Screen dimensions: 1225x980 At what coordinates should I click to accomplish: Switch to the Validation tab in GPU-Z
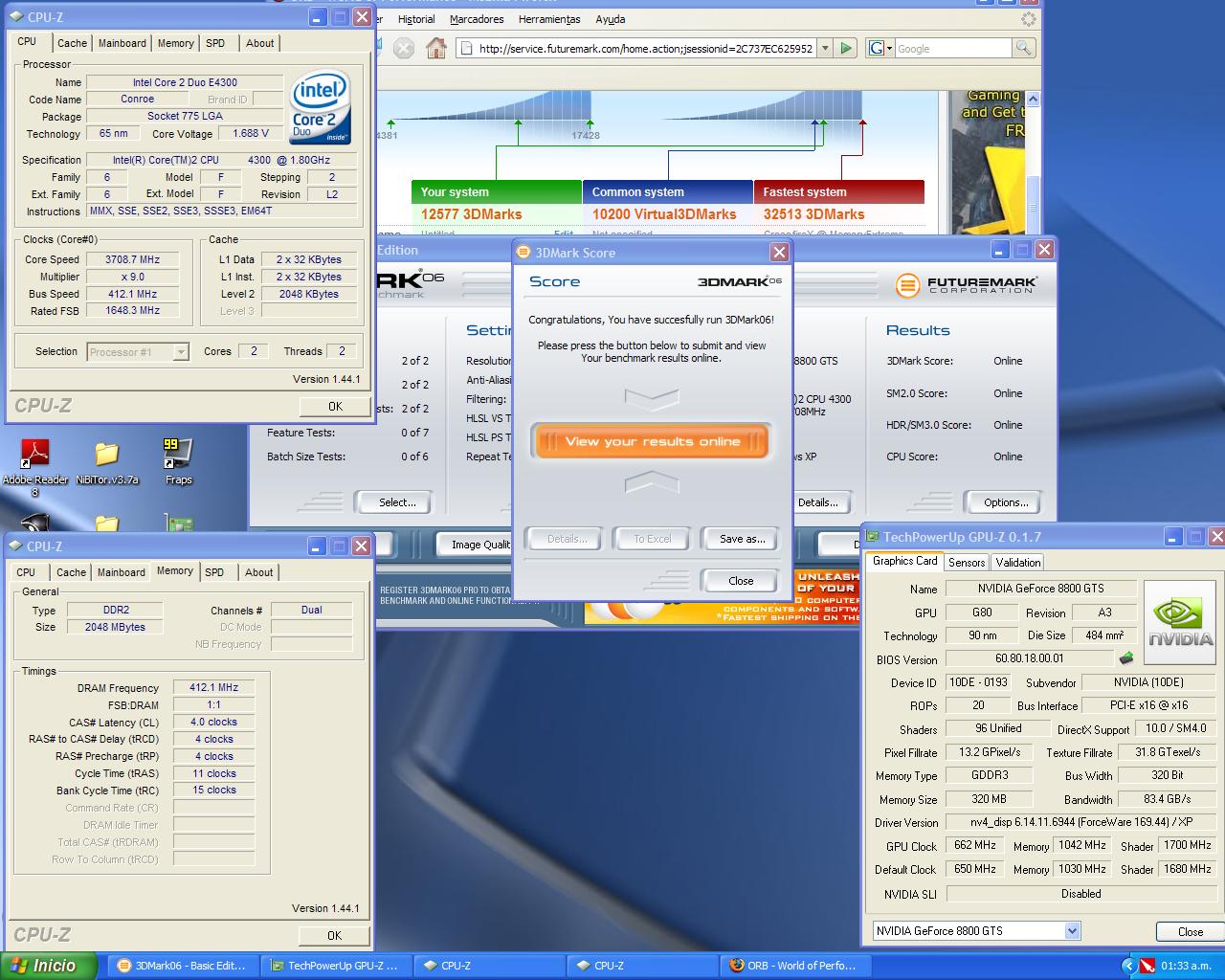[1017, 563]
